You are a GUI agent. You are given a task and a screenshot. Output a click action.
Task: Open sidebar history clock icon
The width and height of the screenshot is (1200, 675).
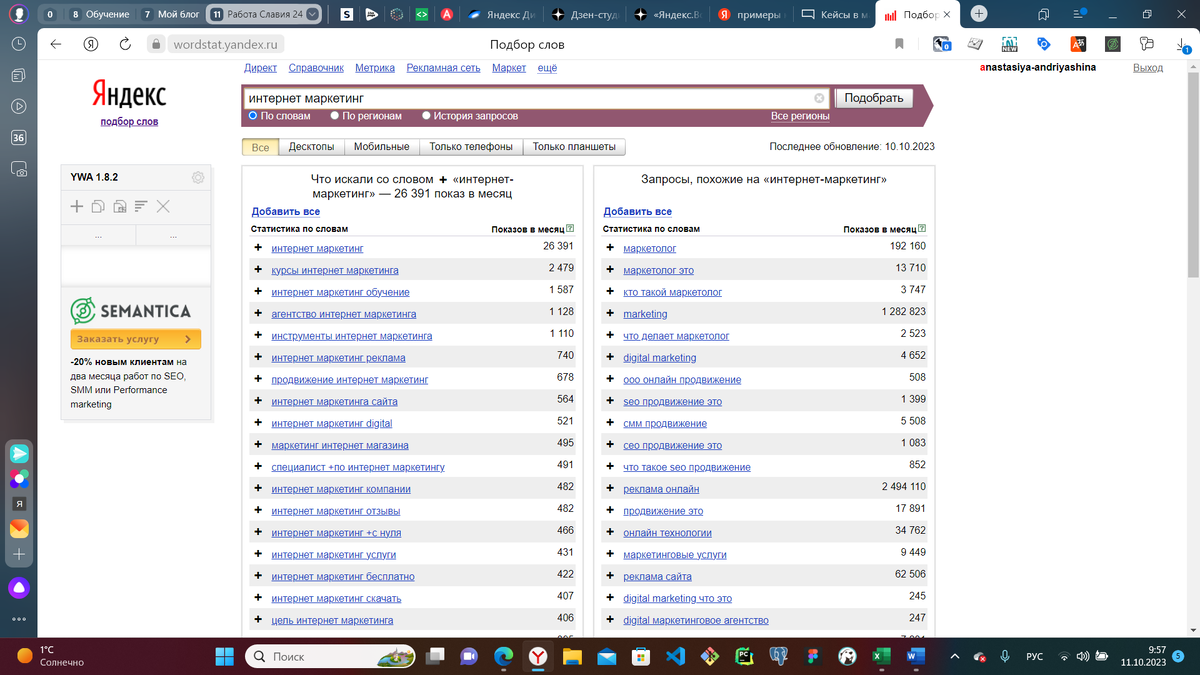click(19, 44)
